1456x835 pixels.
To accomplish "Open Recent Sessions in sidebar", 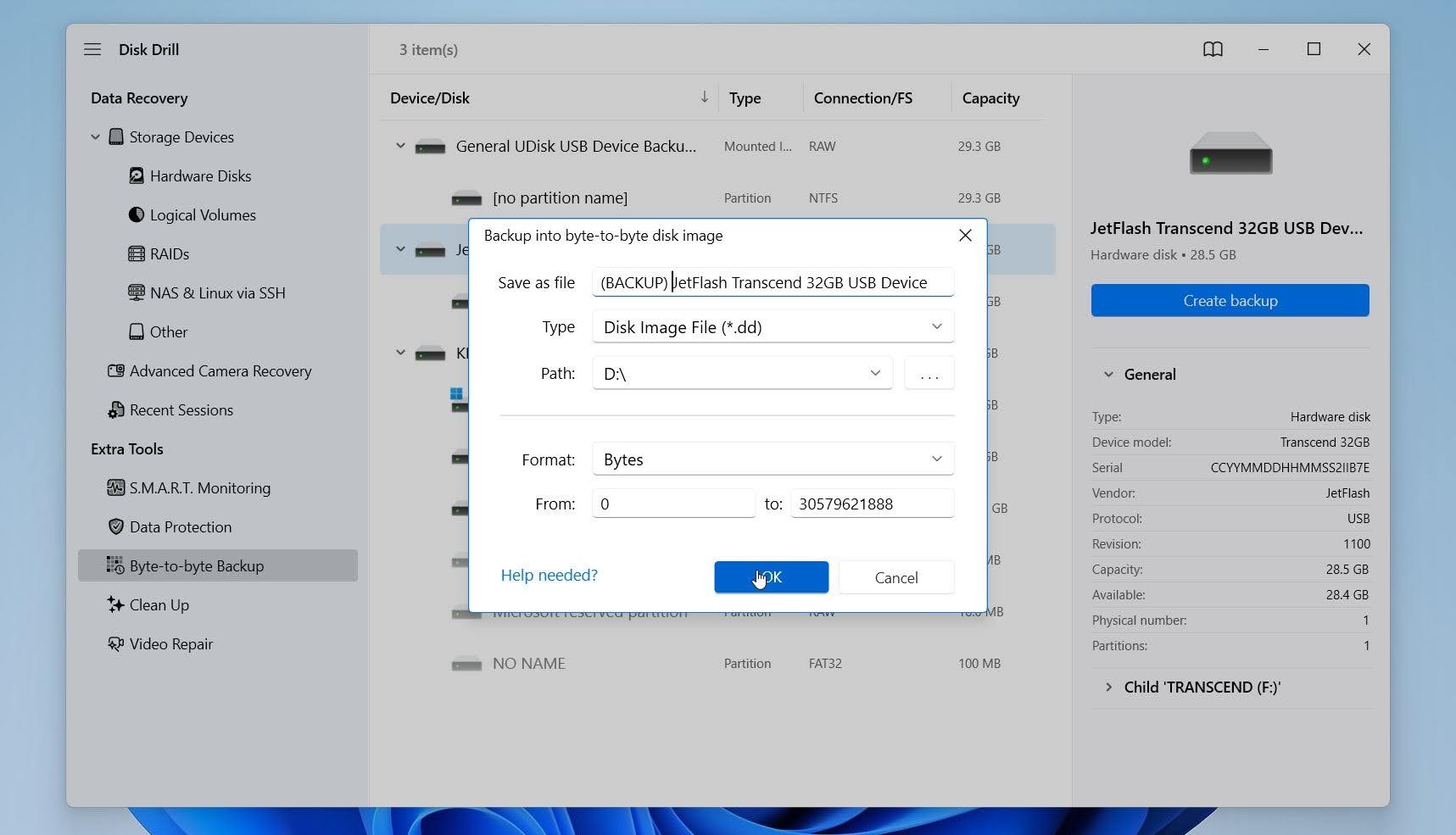I will point(181,410).
